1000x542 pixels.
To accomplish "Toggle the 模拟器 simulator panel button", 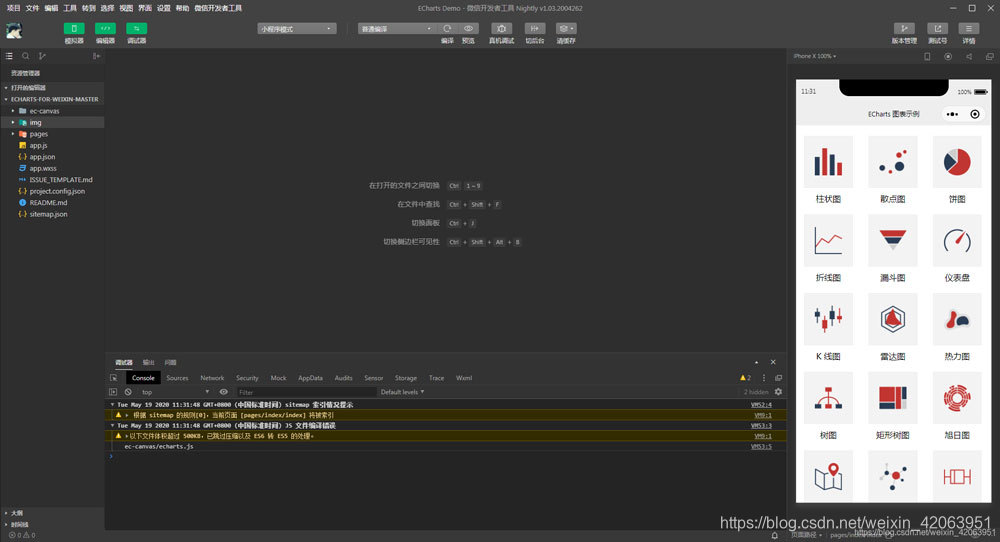I will [74, 29].
